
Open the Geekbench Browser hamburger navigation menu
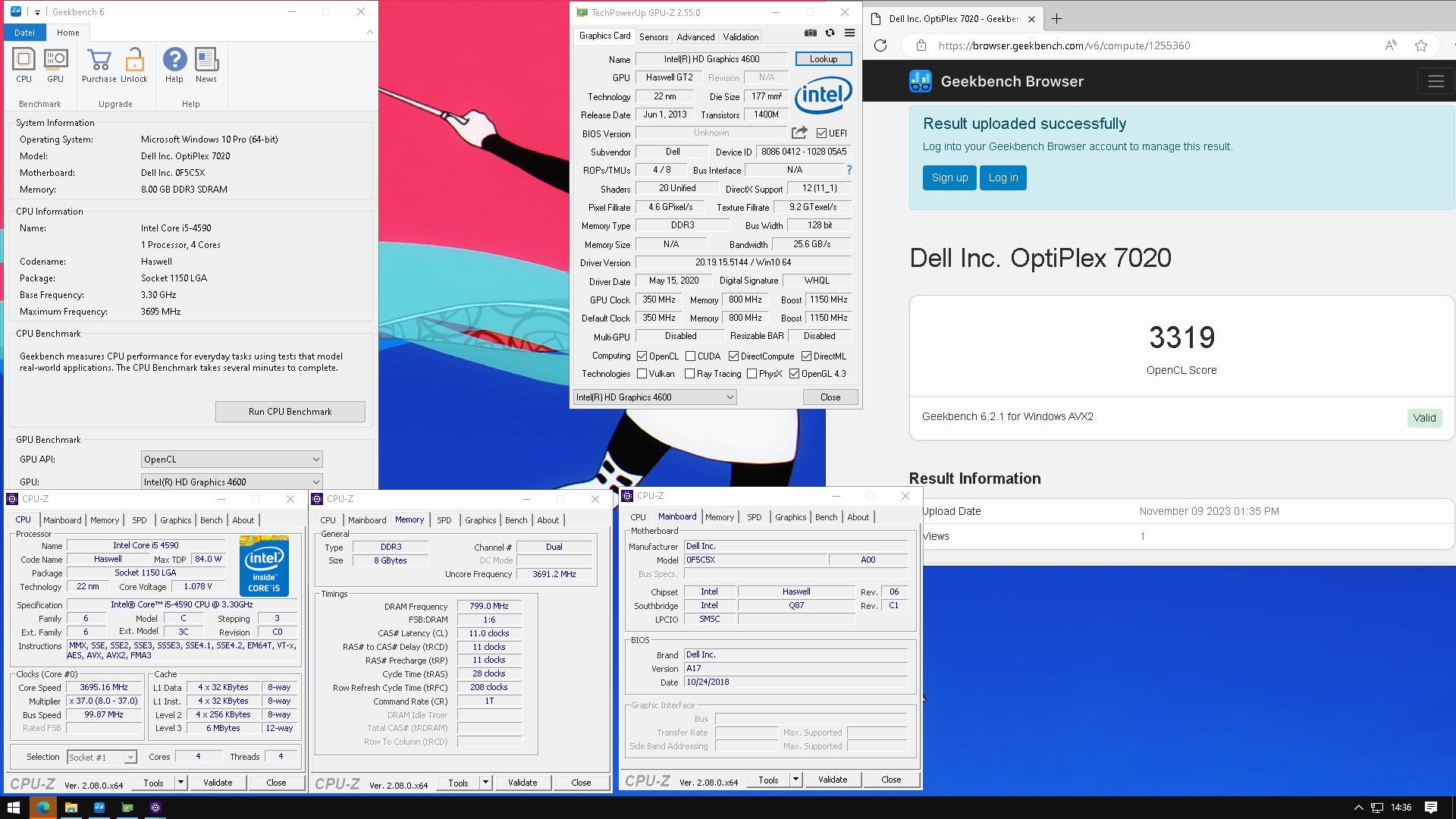click(x=1436, y=81)
